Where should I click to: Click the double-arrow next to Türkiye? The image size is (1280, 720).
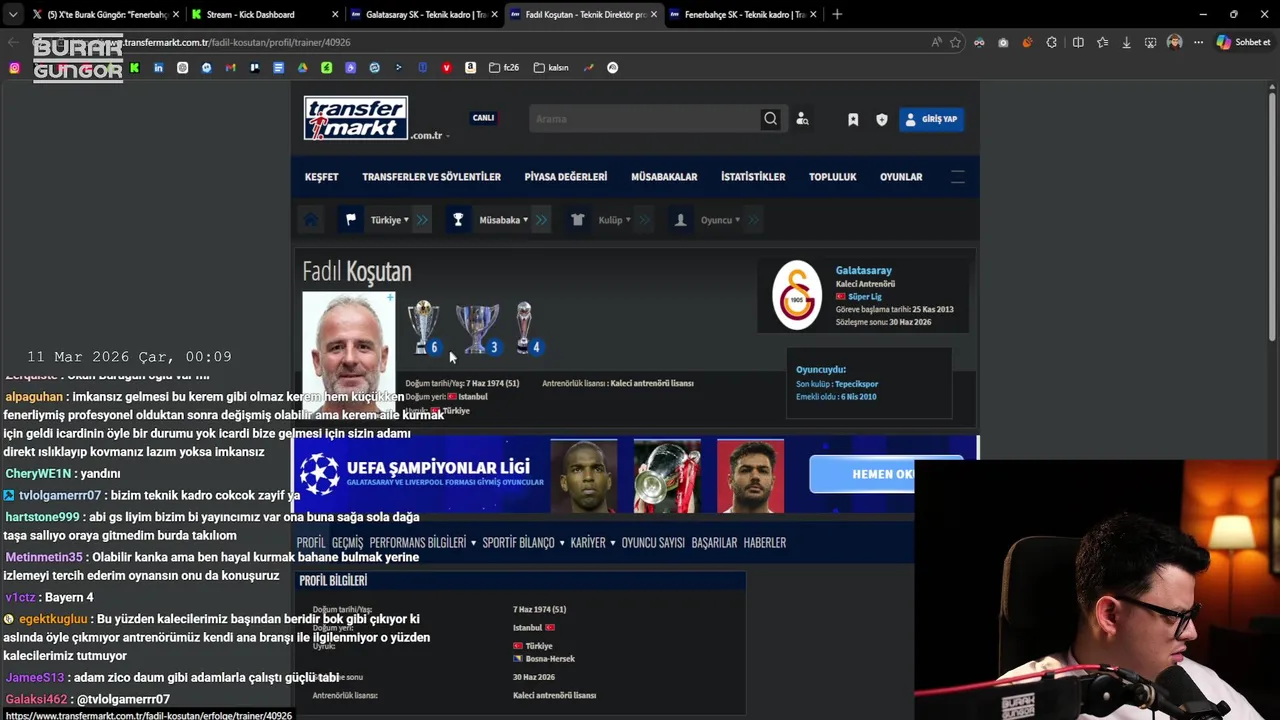423,220
